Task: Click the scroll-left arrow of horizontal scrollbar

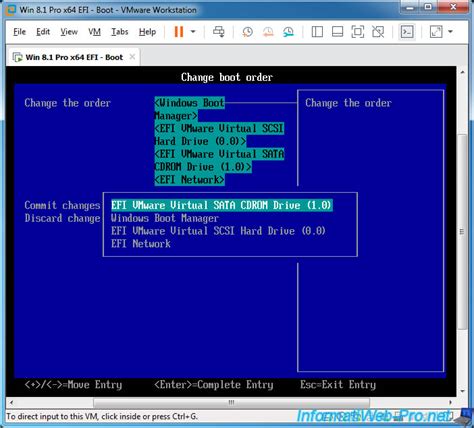Action: pyautogui.click(x=11, y=402)
